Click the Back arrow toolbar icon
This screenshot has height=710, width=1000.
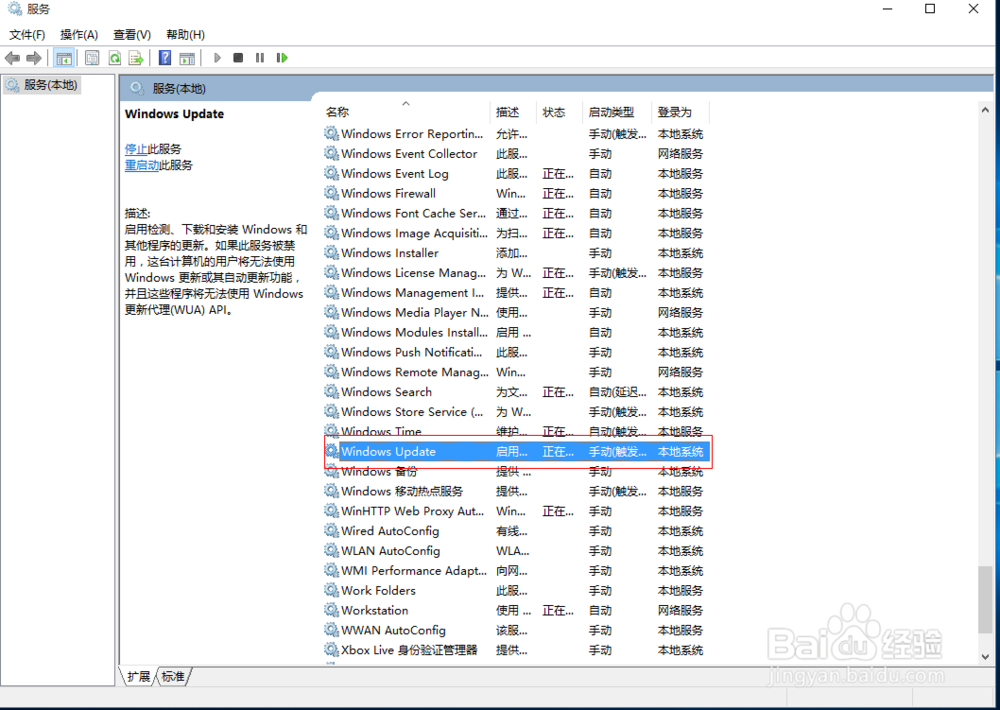[12, 58]
